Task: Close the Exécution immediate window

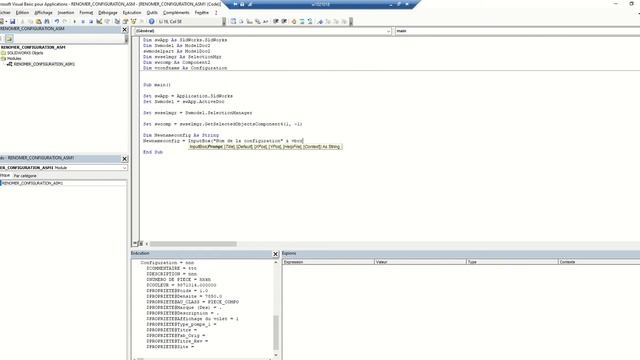Action: tap(275, 254)
